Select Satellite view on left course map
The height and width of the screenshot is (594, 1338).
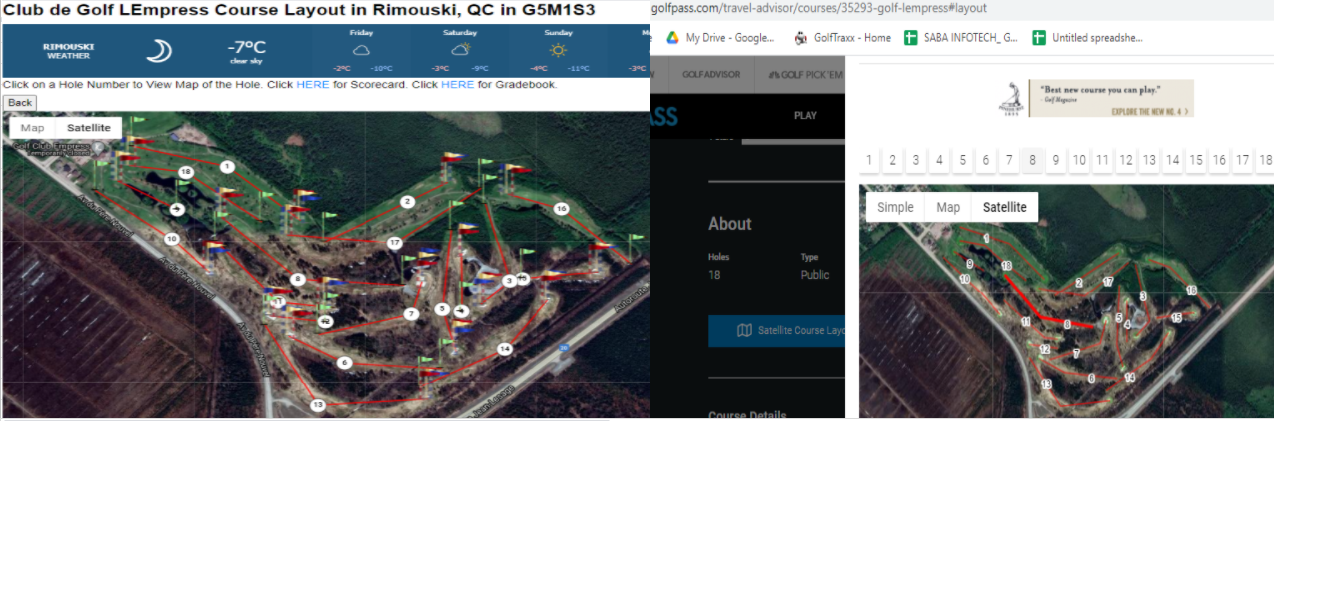pos(89,128)
